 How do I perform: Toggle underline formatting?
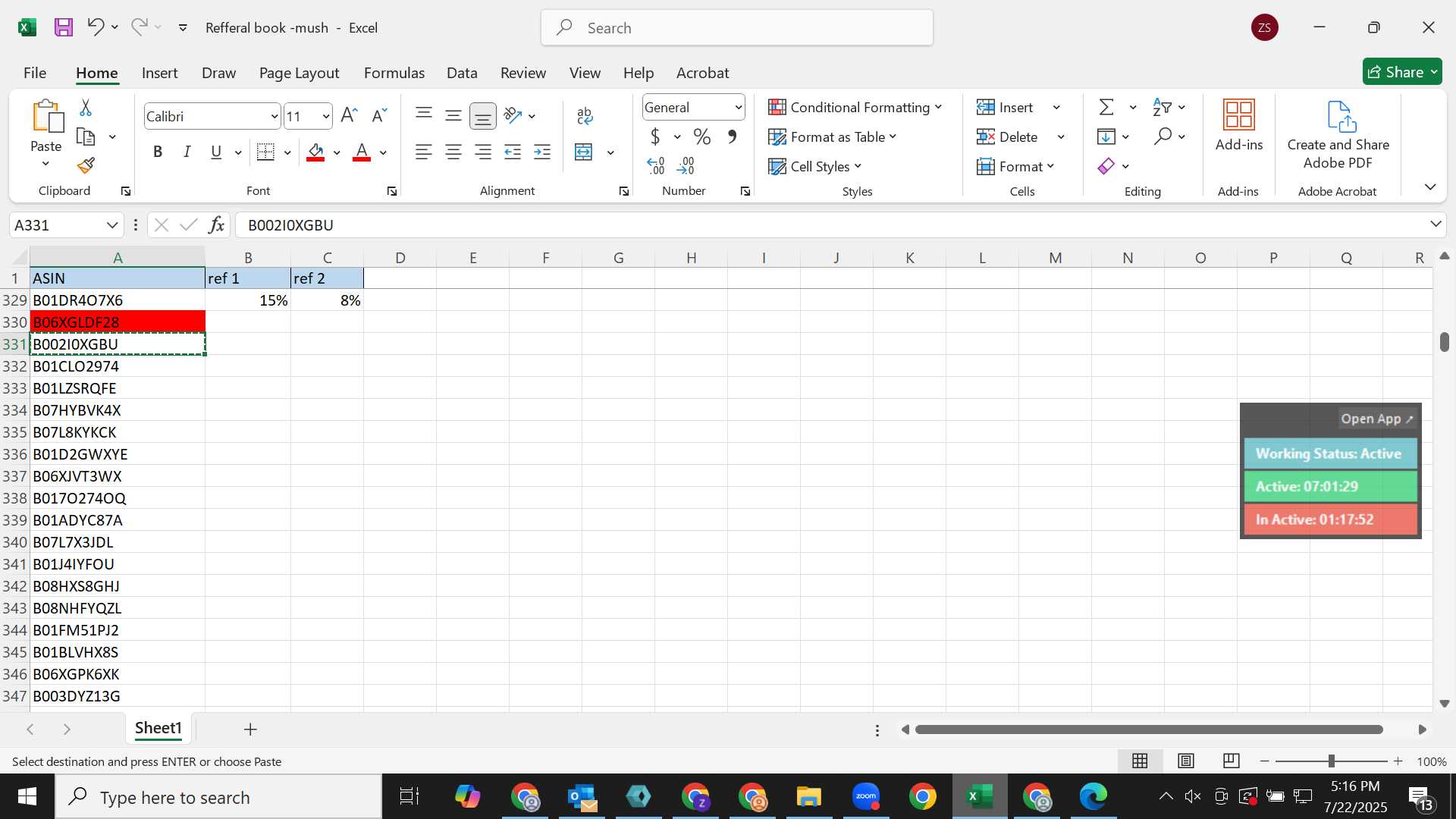point(216,152)
